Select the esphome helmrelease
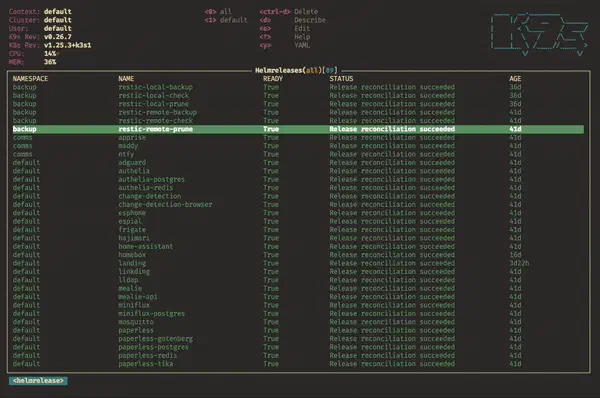 point(298,213)
